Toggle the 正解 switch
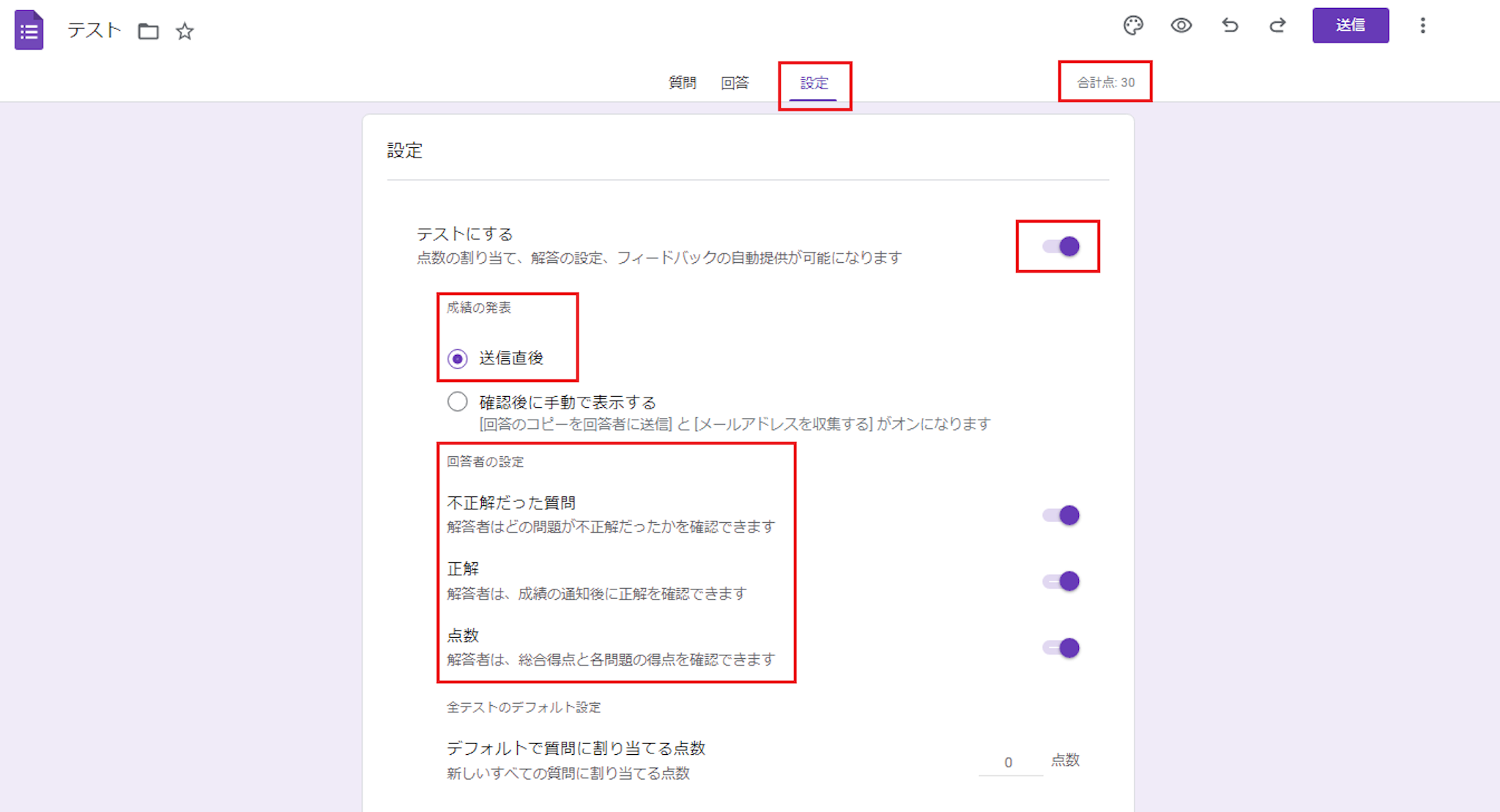1500x812 pixels. [x=1061, y=581]
